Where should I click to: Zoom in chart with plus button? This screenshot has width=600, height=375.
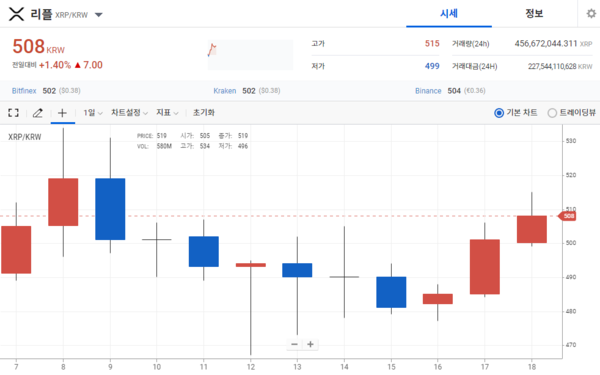(310, 344)
